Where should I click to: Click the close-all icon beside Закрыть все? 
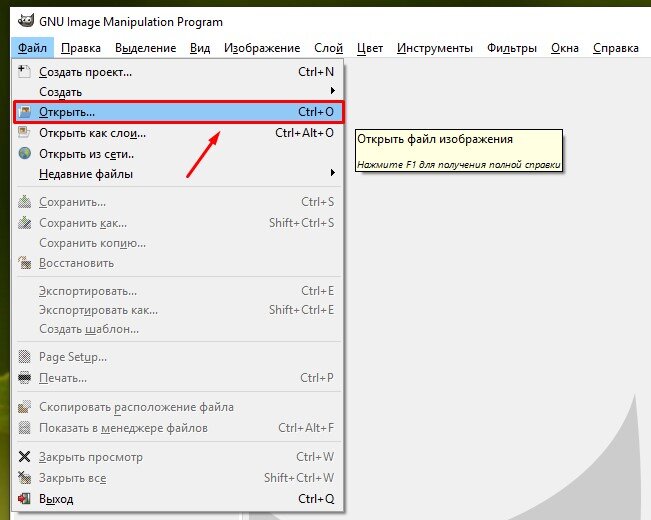pyautogui.click(x=24, y=478)
